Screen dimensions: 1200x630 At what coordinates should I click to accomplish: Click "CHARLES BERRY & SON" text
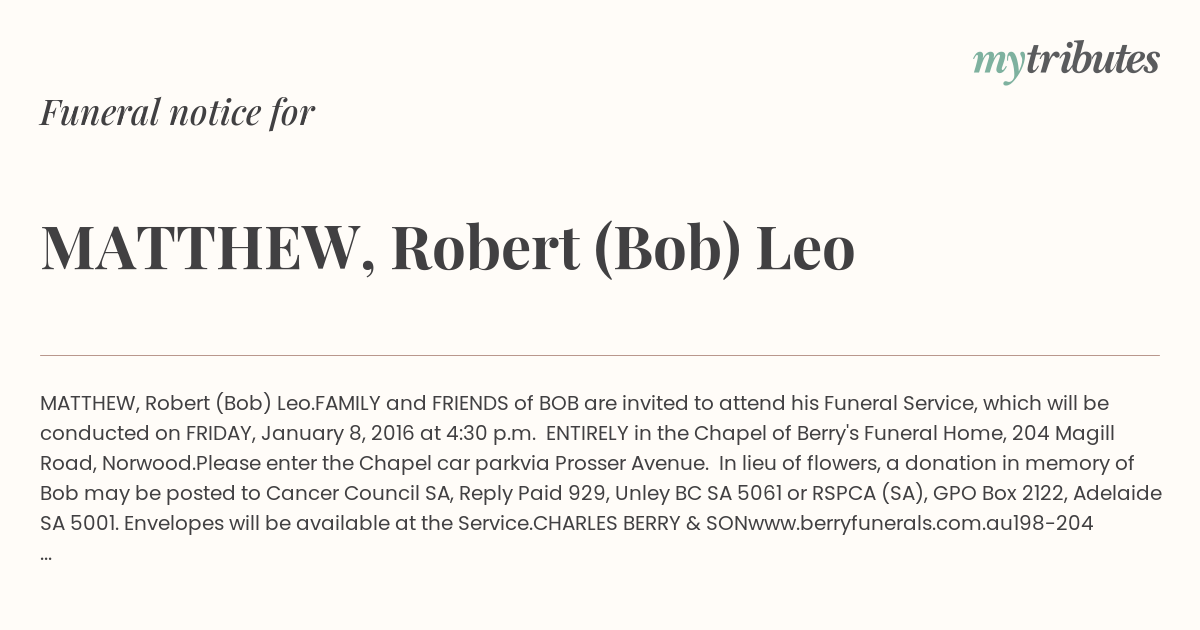[x=641, y=523]
